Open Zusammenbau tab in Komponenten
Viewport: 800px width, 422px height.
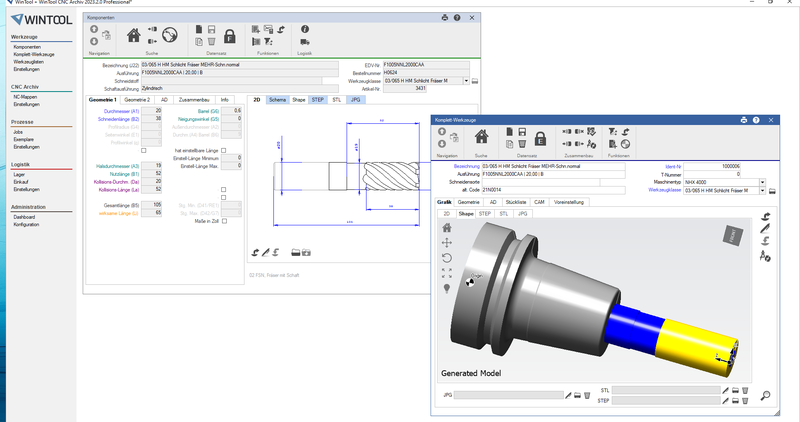point(194,100)
